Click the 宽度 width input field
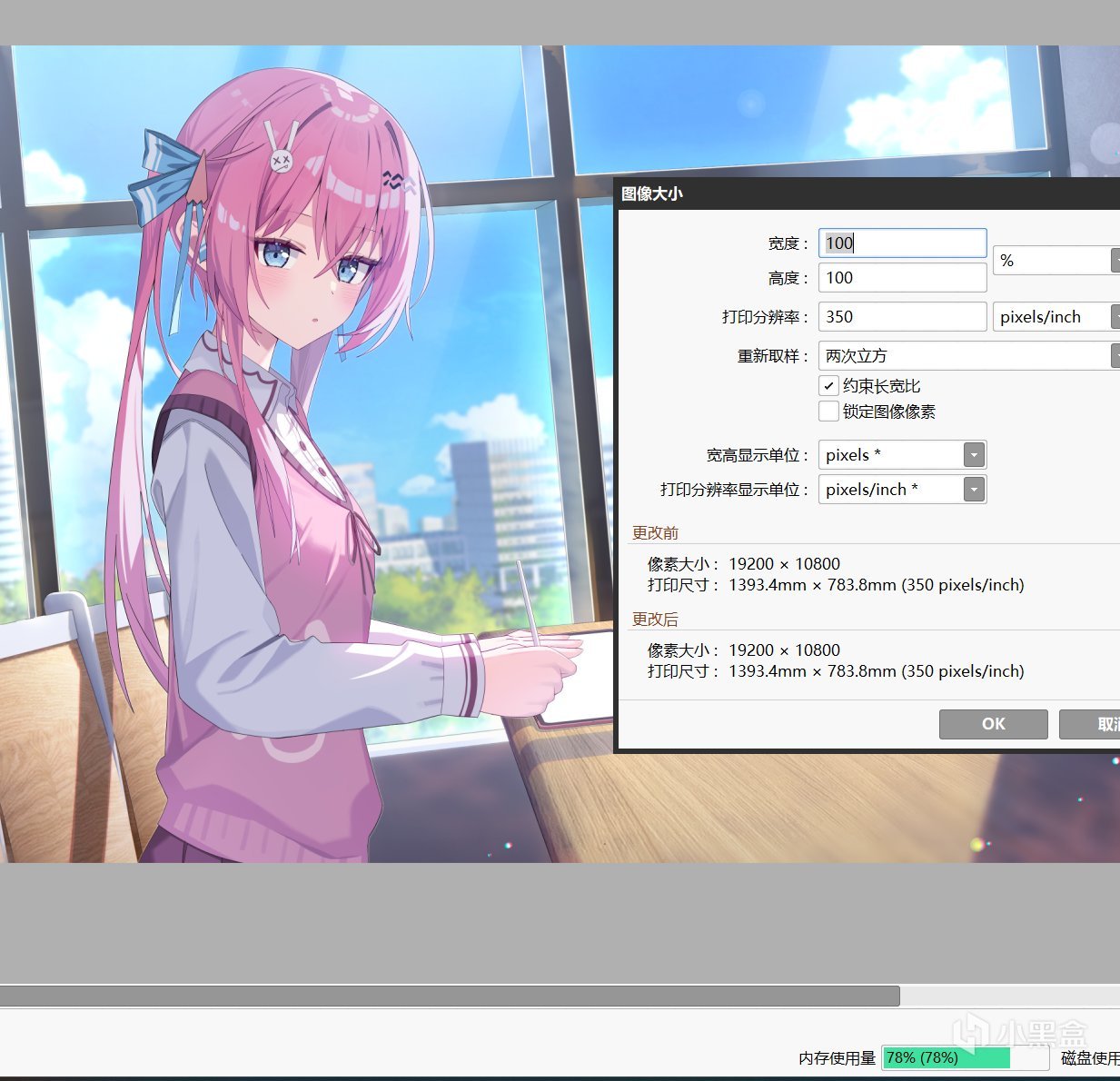This screenshot has height=1081, width=1120. 902,243
